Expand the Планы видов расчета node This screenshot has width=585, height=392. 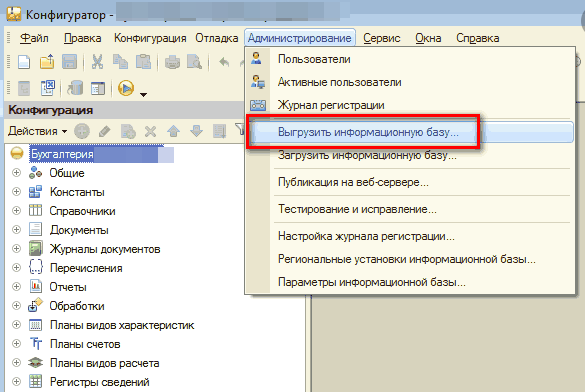click(x=16, y=363)
